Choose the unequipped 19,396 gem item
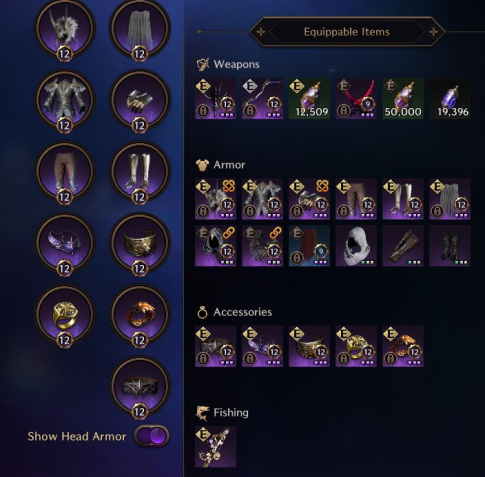The image size is (485, 477). click(x=450, y=99)
